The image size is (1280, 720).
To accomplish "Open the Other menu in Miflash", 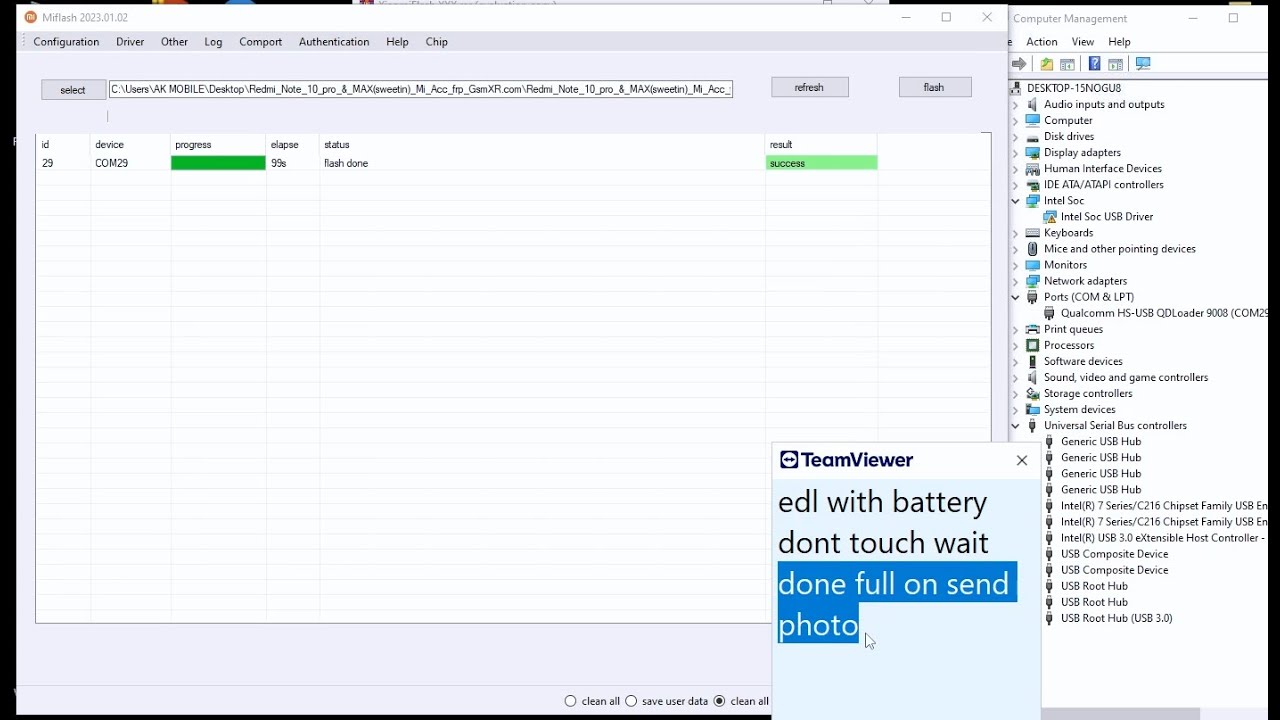I will [x=174, y=42].
